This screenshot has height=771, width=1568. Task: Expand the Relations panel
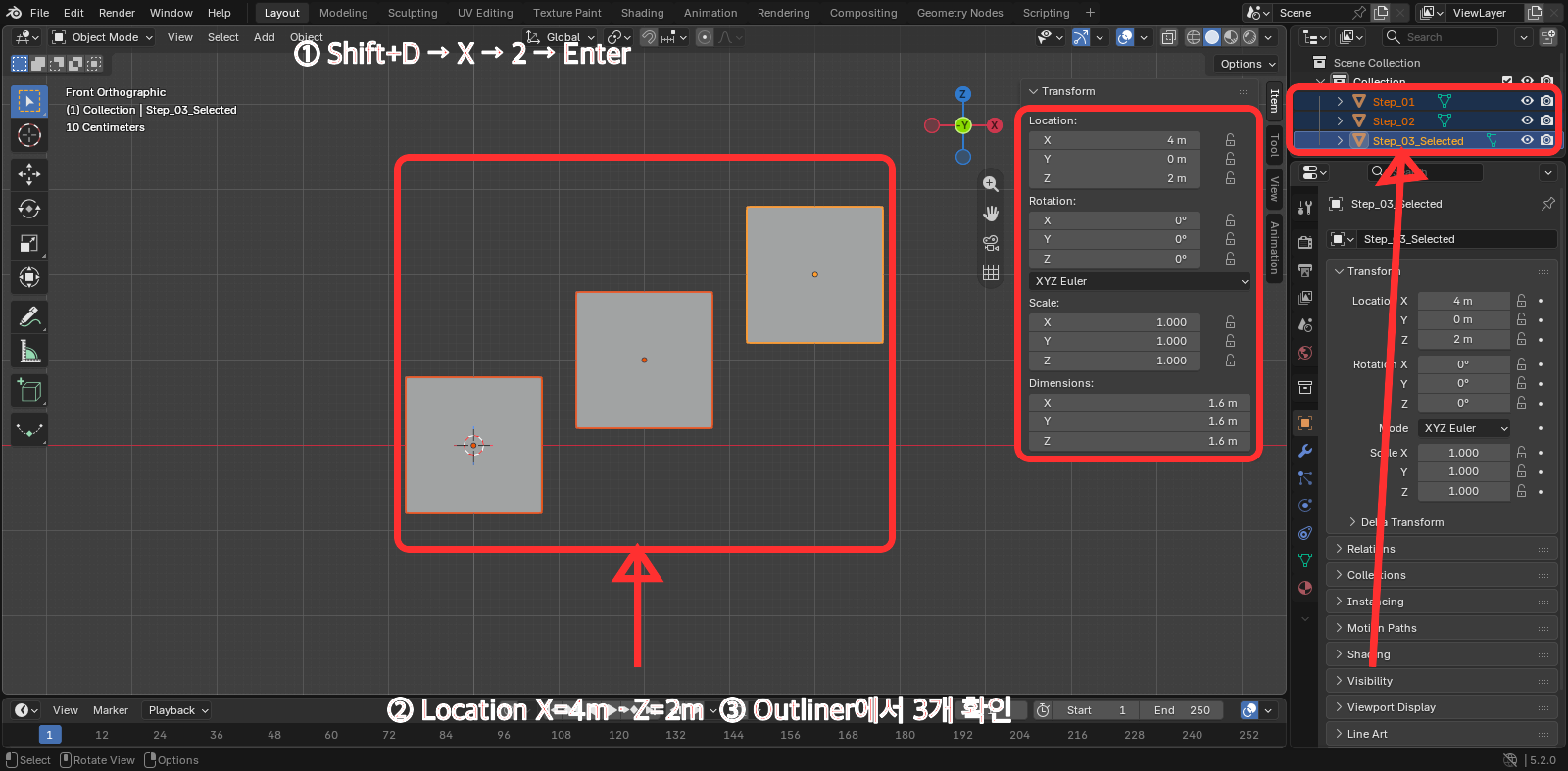1443,549
